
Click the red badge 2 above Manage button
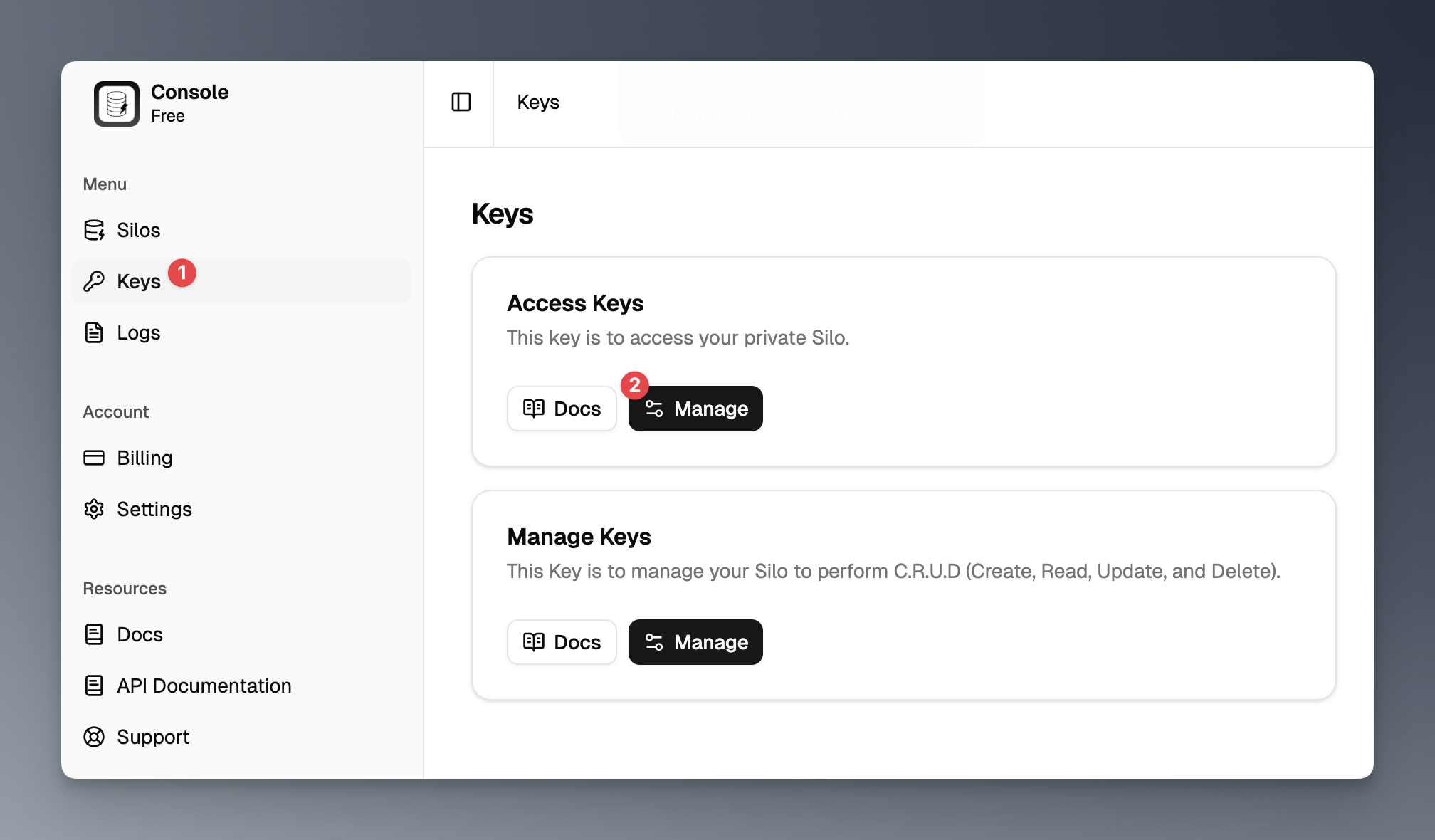point(635,385)
